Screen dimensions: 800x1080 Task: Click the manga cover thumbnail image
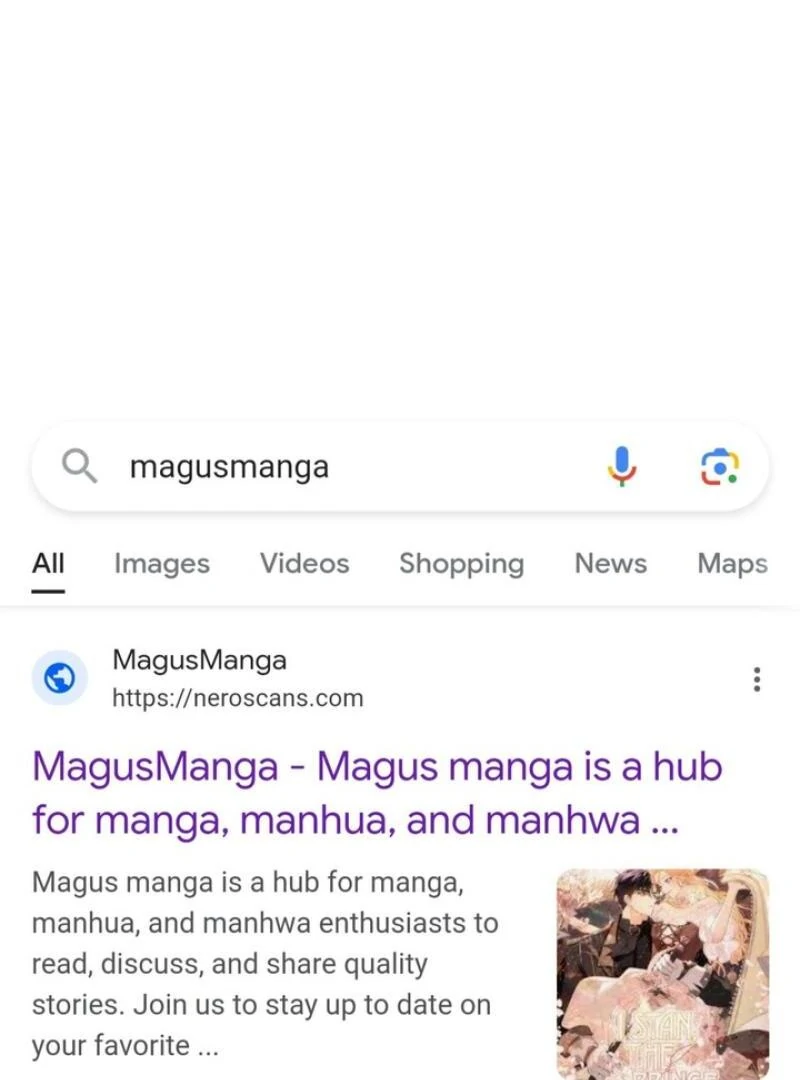[663, 974]
